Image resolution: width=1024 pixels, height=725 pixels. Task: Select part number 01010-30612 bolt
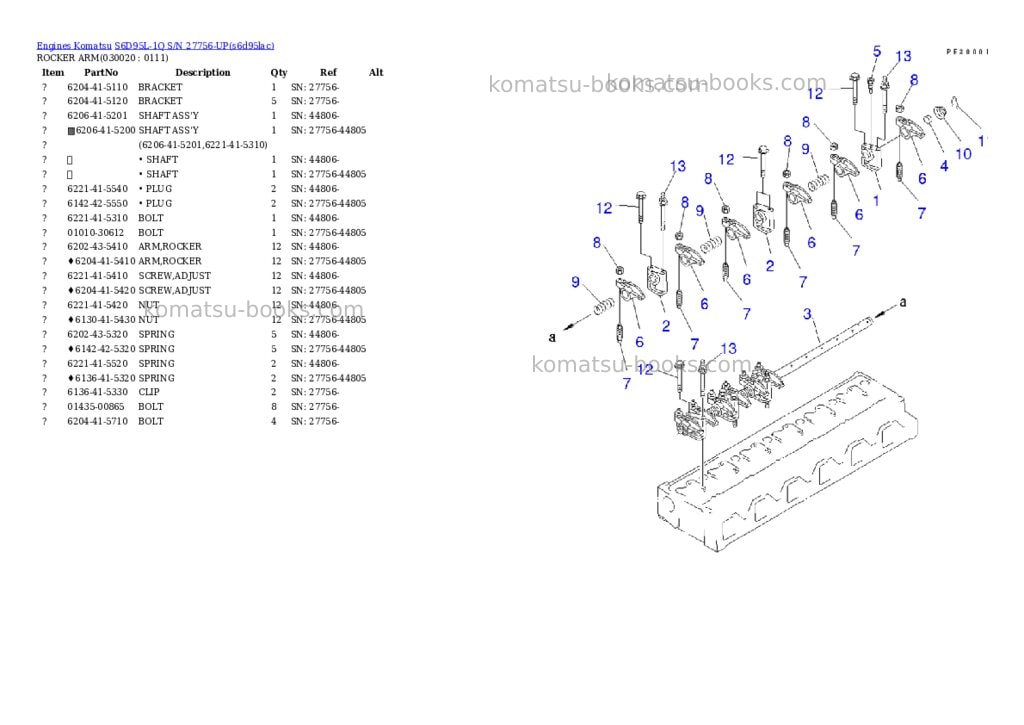pos(95,233)
